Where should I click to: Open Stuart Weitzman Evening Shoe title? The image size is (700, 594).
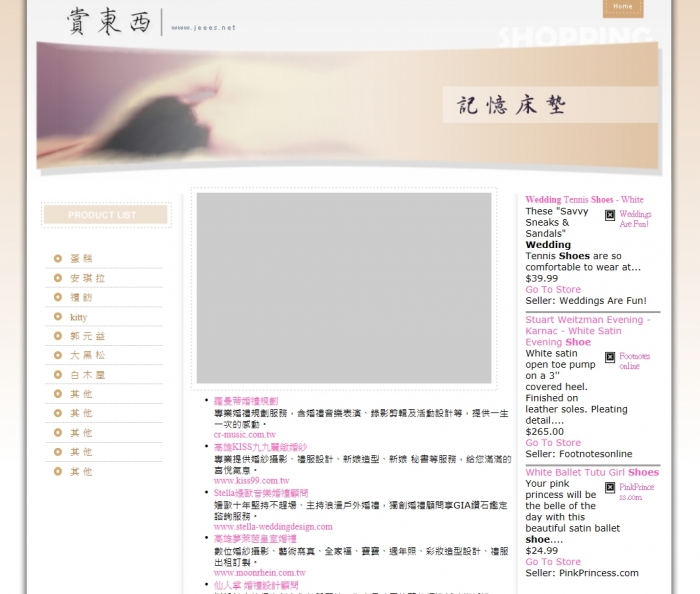coord(588,331)
